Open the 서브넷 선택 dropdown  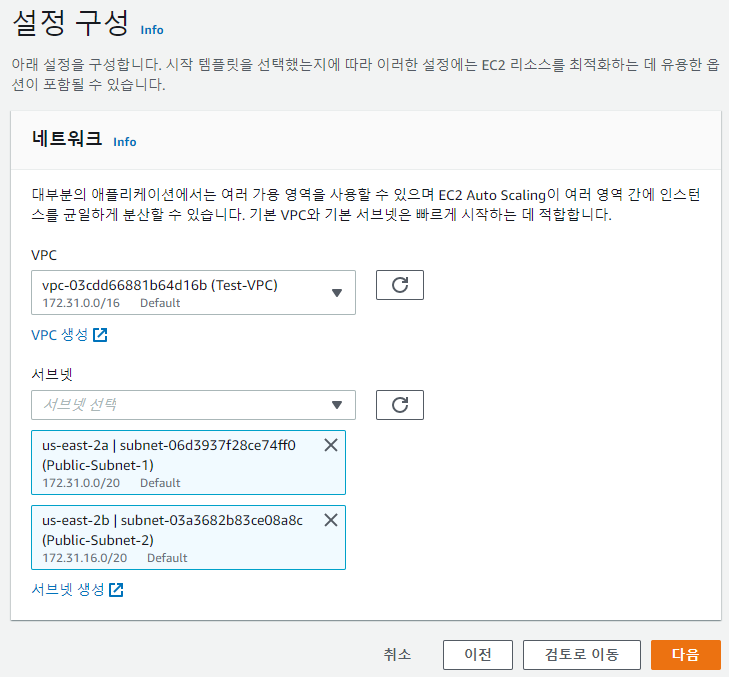coord(193,405)
